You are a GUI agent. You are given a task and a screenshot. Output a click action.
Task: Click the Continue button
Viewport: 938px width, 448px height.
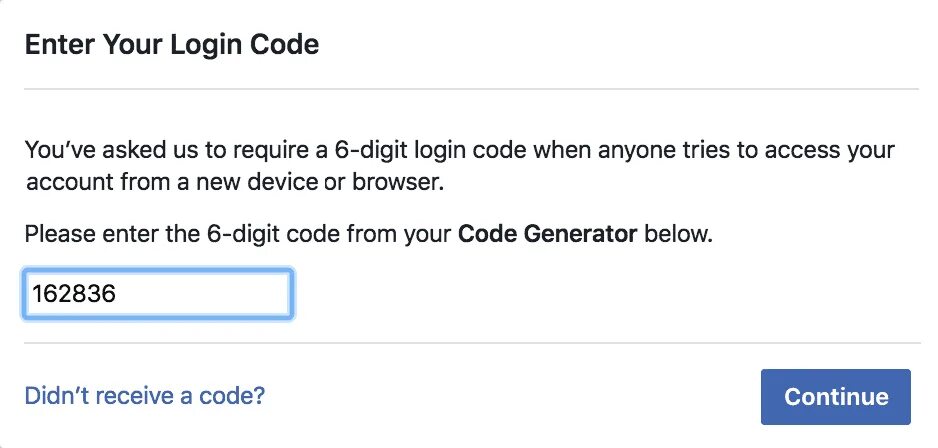pyautogui.click(x=836, y=397)
